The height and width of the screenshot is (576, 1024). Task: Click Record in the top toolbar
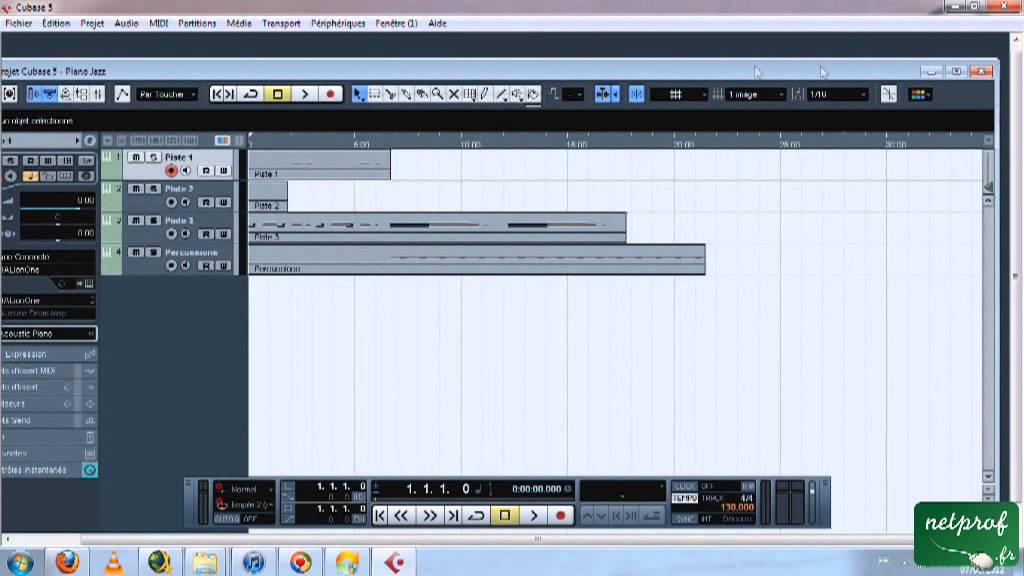click(330, 95)
